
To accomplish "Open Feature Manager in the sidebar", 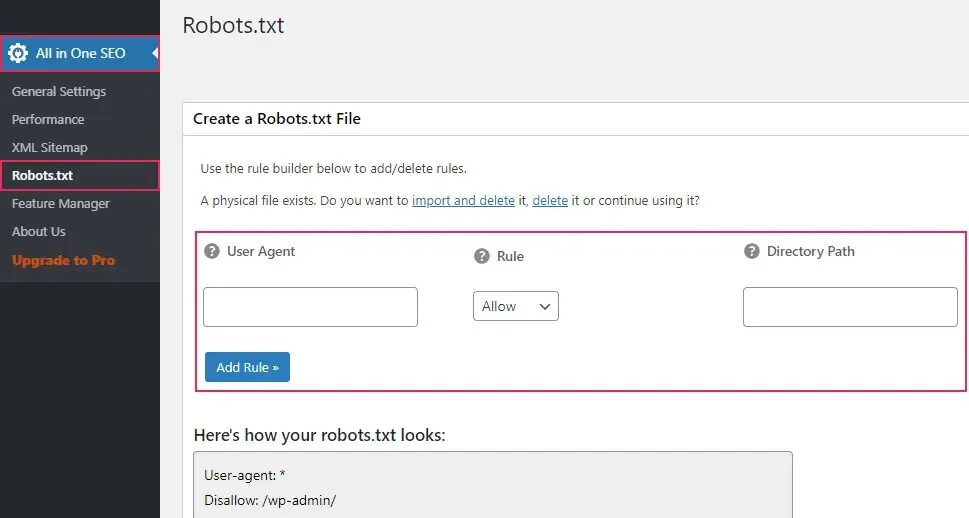I will [x=61, y=203].
